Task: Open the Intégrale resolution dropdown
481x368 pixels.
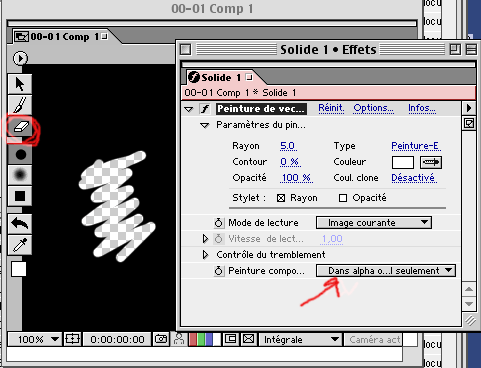Action: [x=300, y=340]
